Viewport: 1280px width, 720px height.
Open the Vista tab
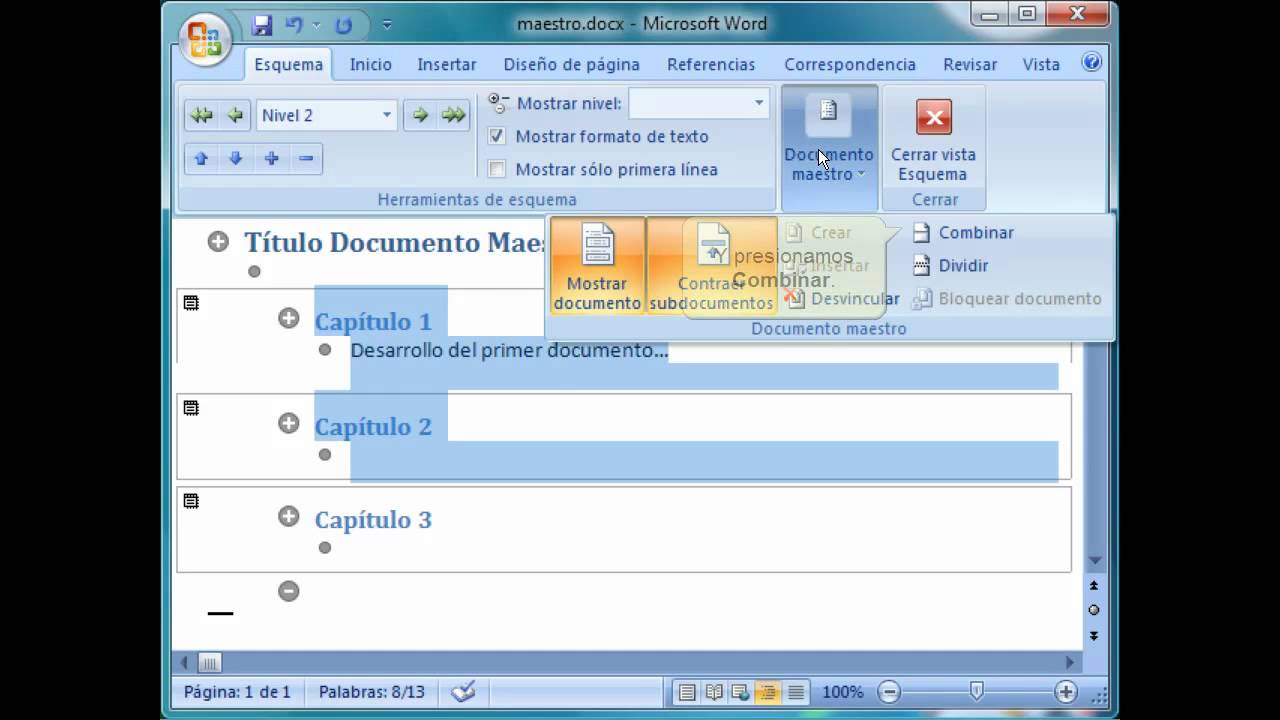1040,64
